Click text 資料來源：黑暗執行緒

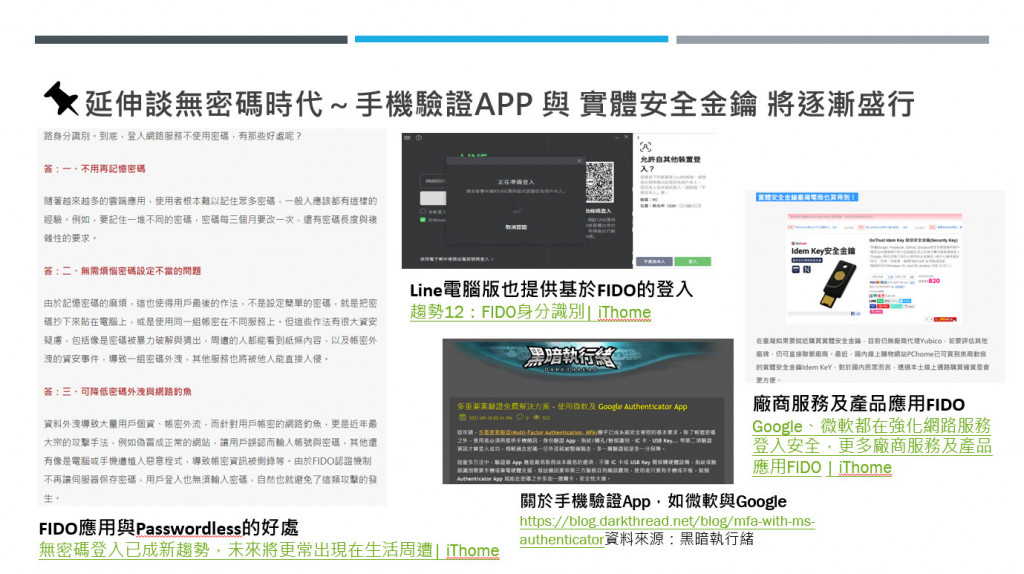(x=679, y=539)
